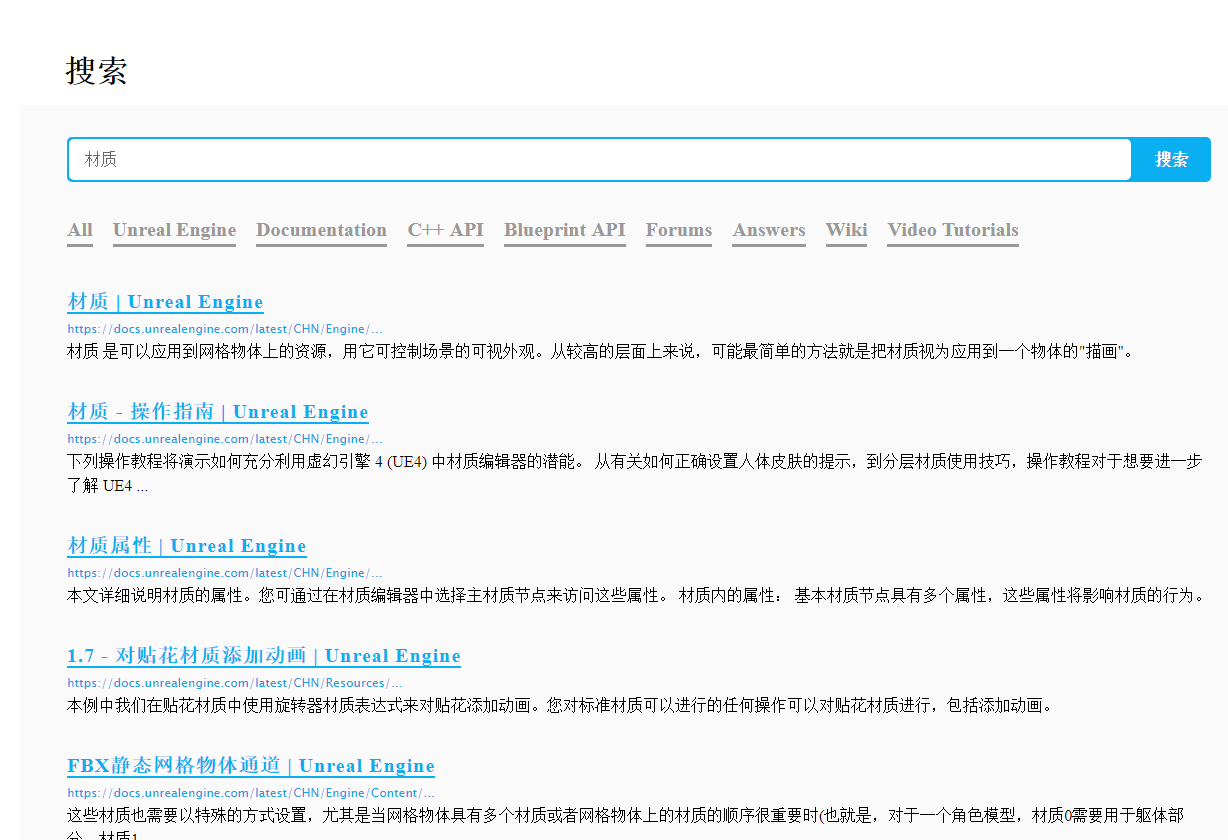The height and width of the screenshot is (840, 1228).
Task: Open the 材质 | Unreal Engine result
Action: coord(165,302)
